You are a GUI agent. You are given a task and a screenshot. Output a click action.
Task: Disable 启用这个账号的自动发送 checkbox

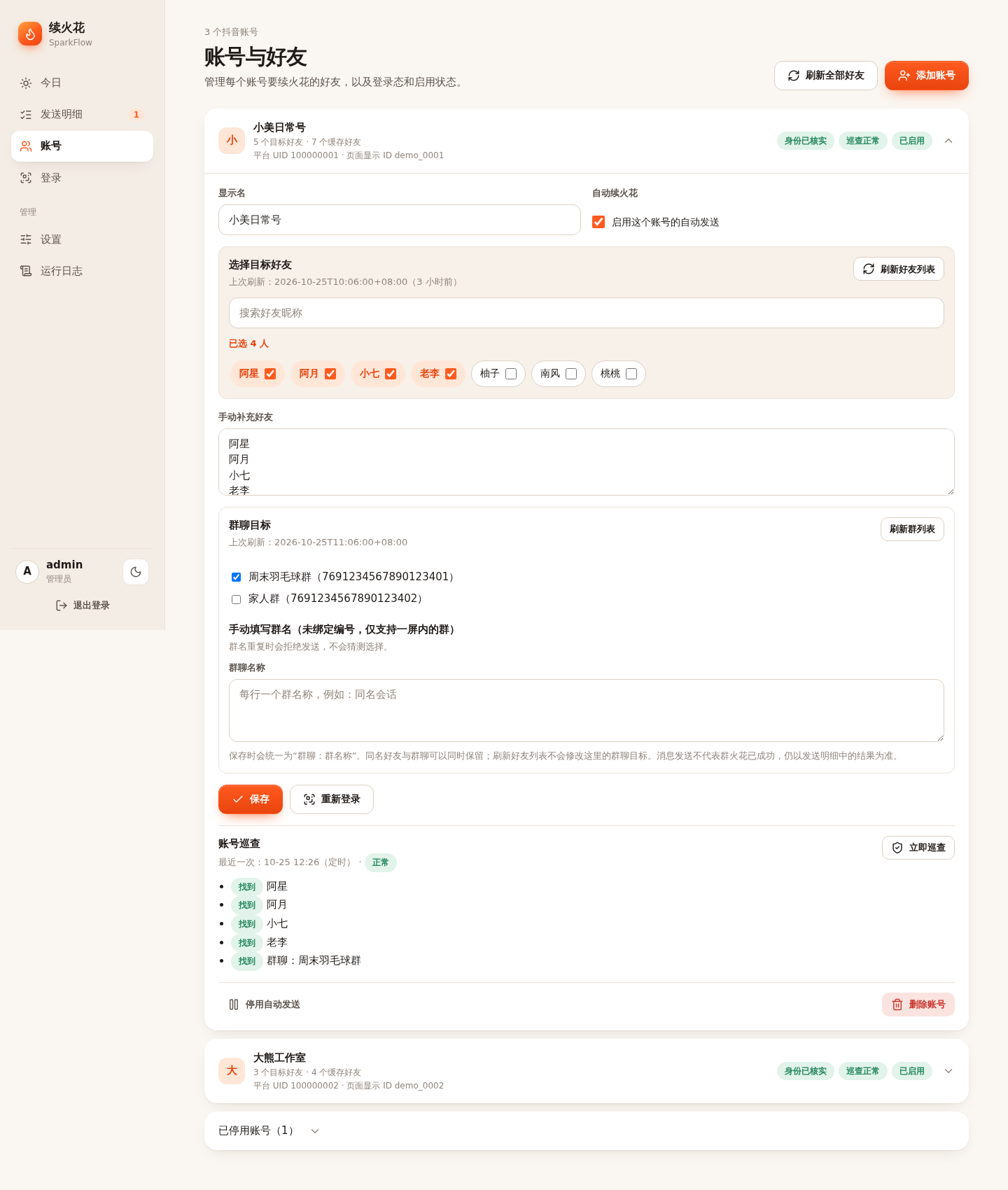coord(598,222)
